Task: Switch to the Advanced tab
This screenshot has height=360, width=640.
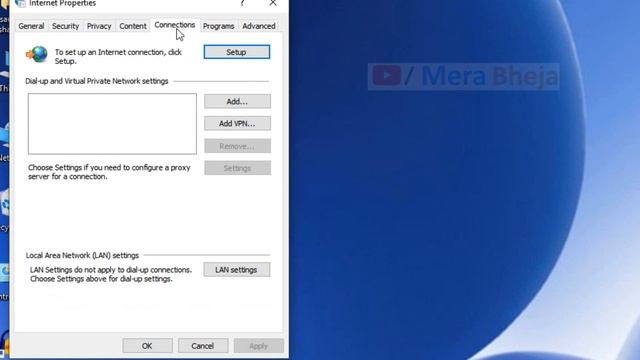Action: tap(259, 26)
